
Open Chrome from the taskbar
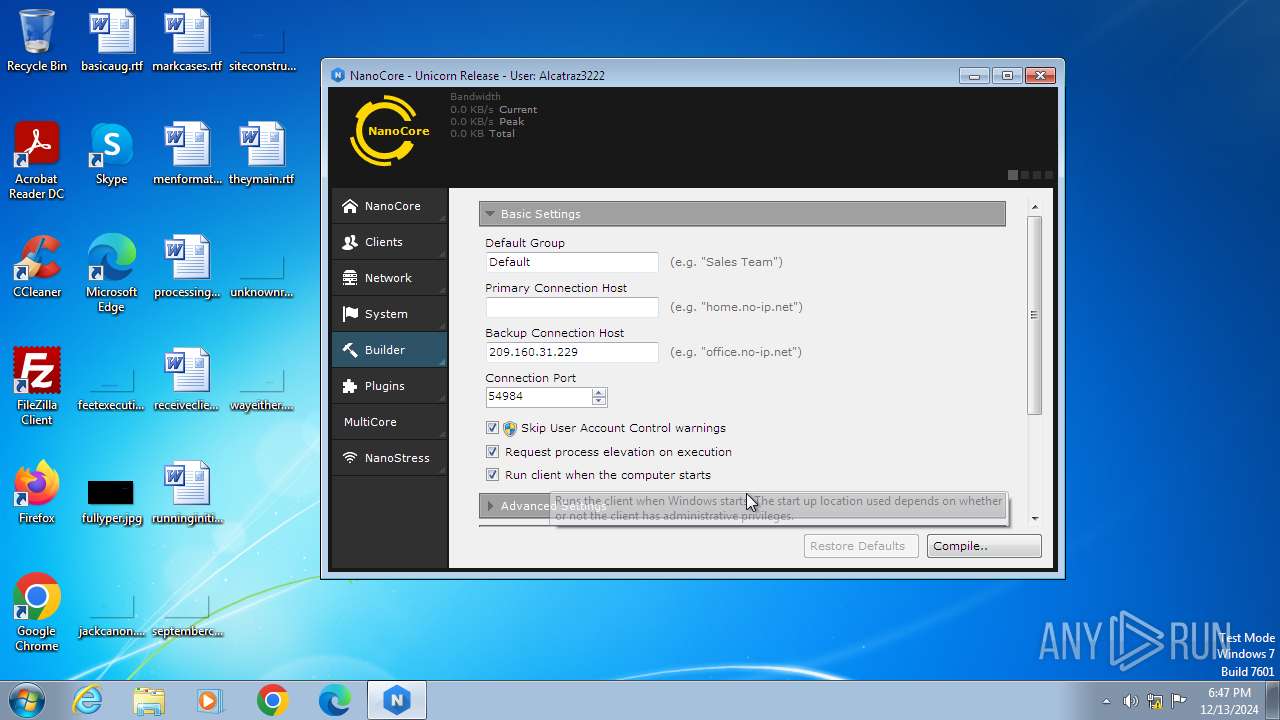[272, 700]
